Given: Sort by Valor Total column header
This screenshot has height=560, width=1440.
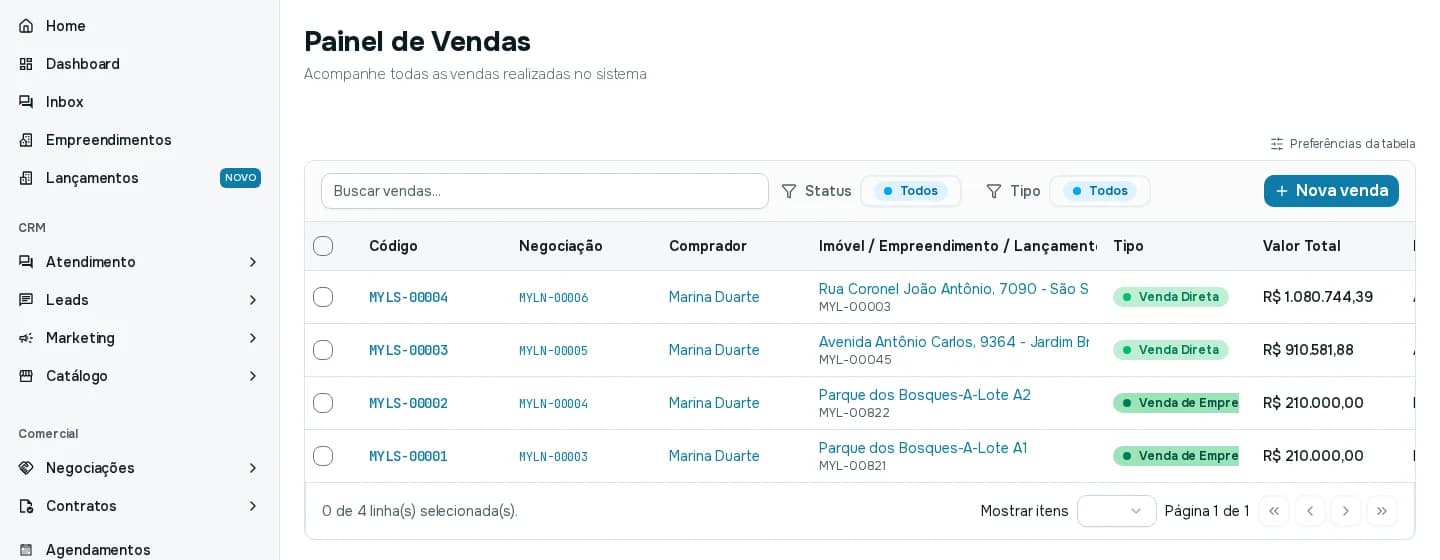Looking at the screenshot, I should click(1302, 246).
